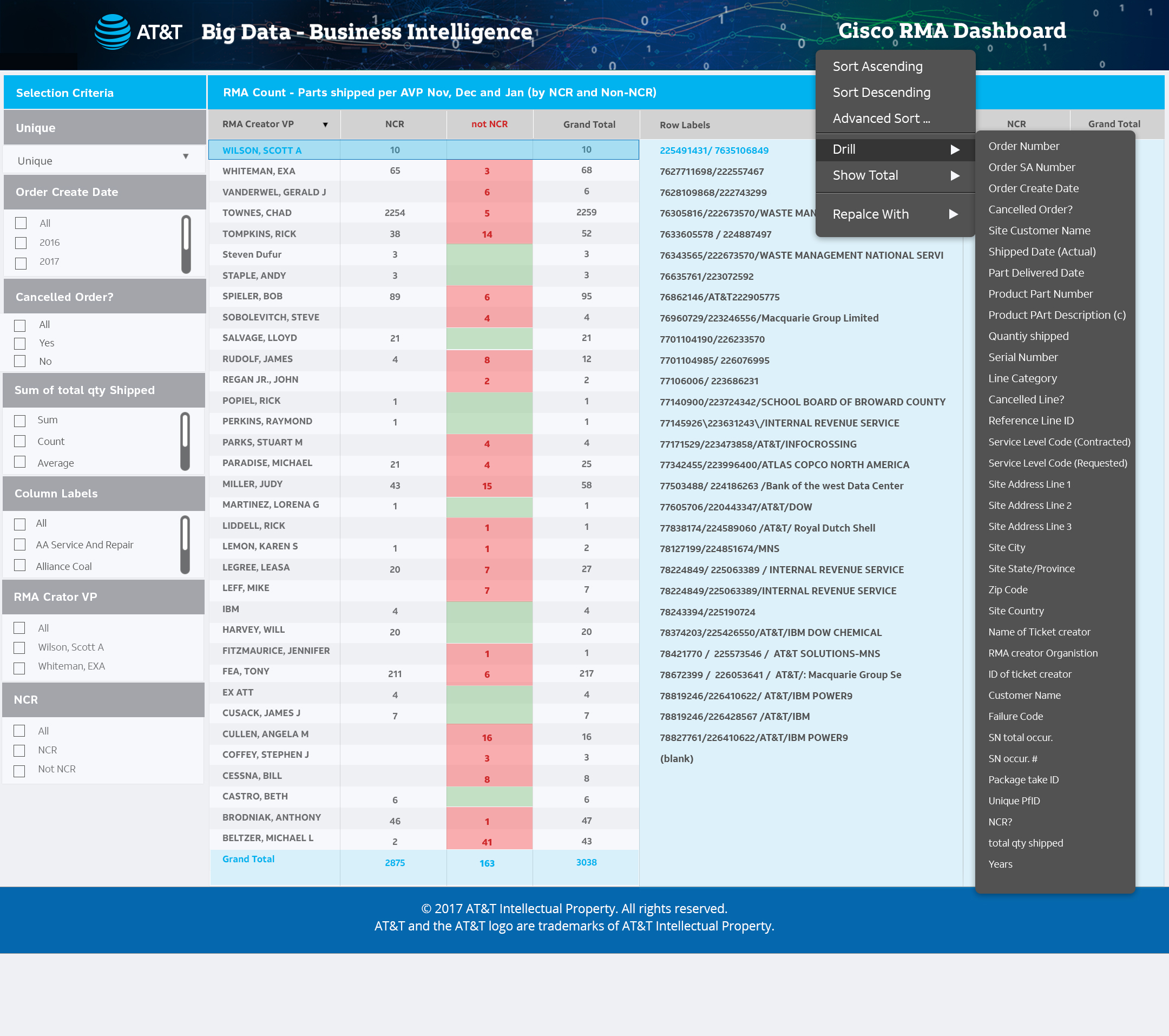
Task: Expand the Show Total submenu arrow
Action: pos(954,175)
